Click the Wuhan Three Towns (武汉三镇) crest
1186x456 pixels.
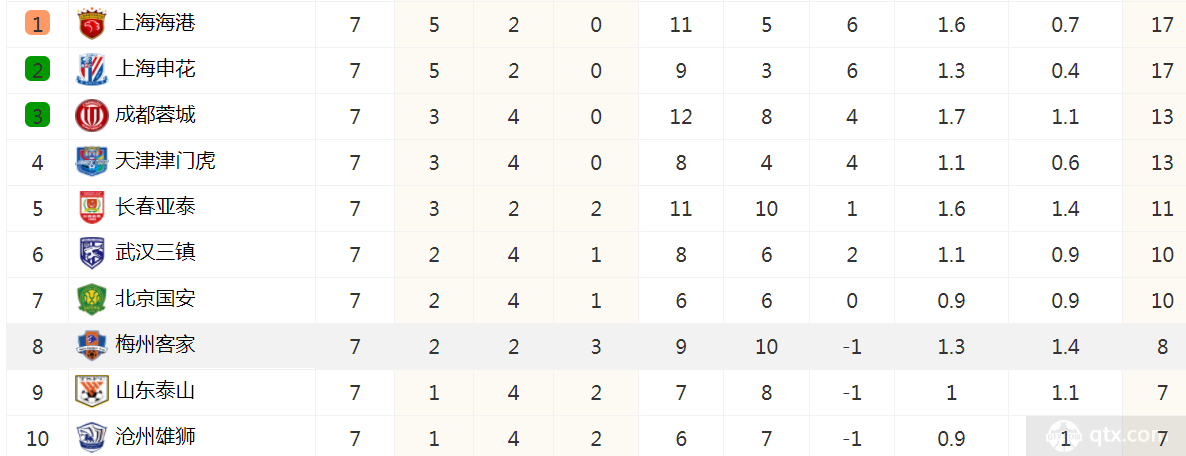[x=92, y=253]
